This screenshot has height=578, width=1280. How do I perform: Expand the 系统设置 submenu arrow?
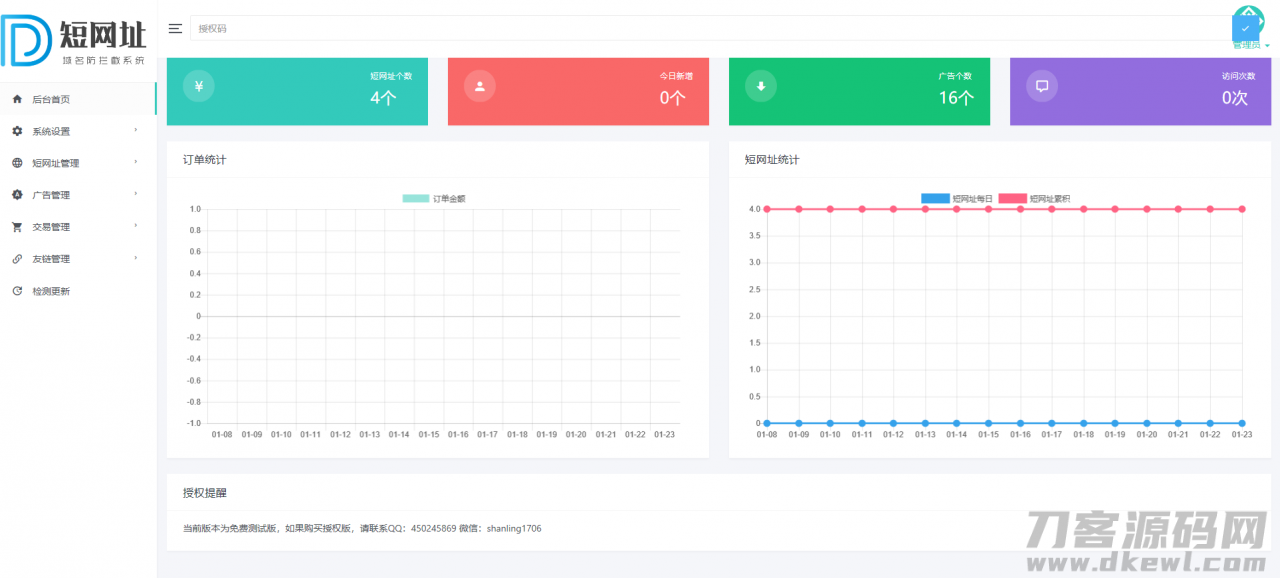pyautogui.click(x=136, y=131)
